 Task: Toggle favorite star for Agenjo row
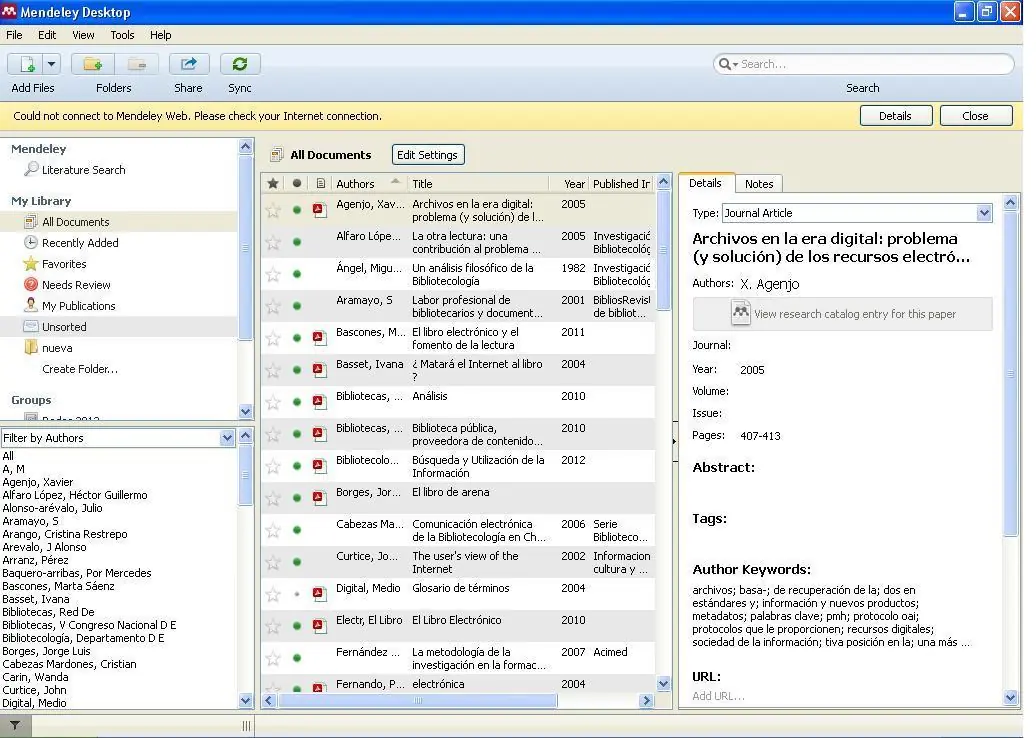tap(273, 210)
